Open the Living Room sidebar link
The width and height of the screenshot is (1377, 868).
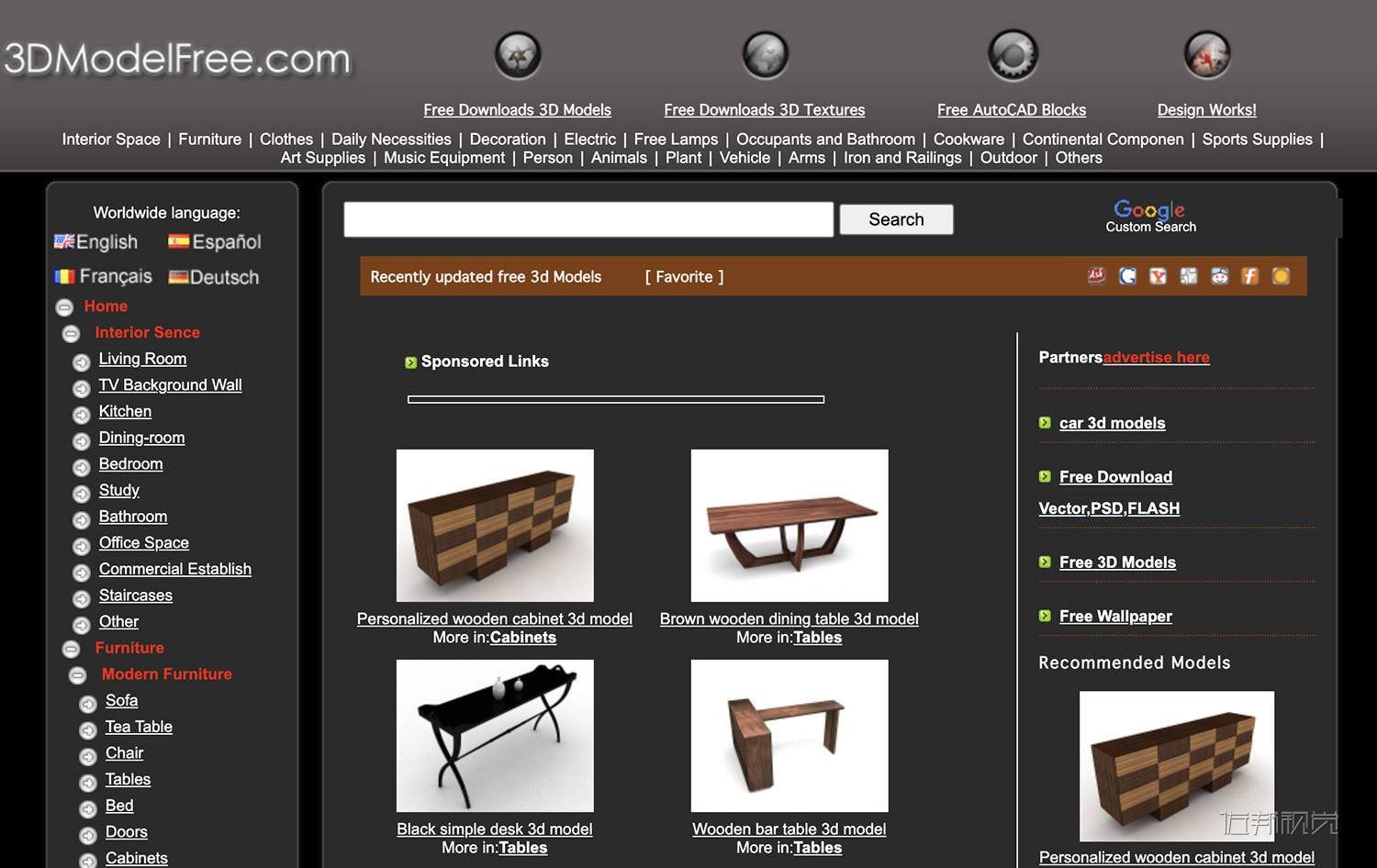(142, 359)
